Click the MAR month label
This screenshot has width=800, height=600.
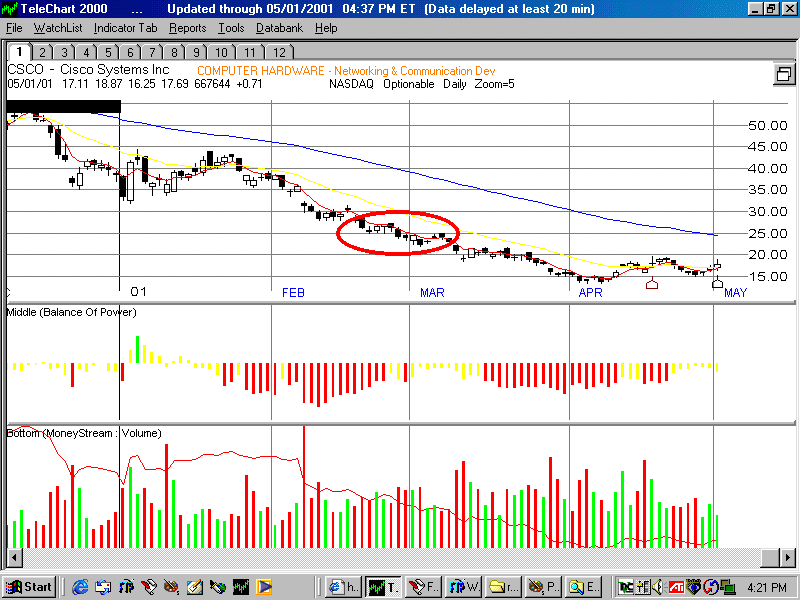click(x=432, y=292)
